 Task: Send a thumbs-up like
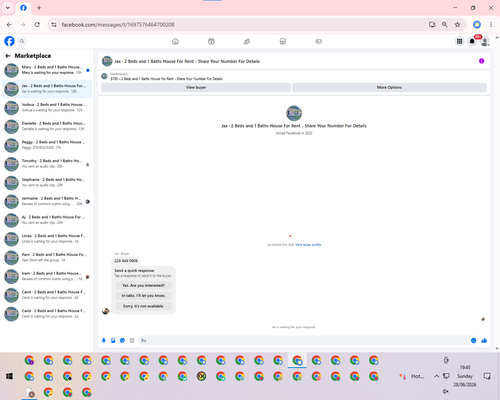tap(484, 340)
